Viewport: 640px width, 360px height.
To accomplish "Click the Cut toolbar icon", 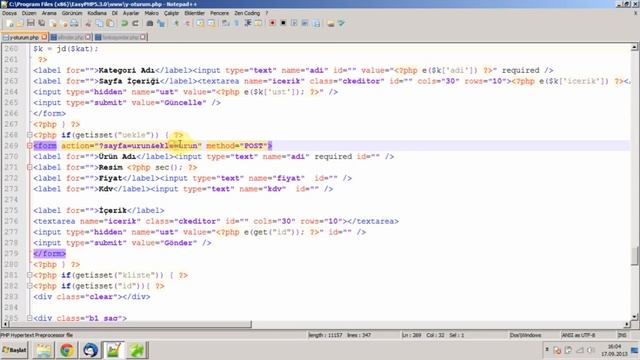I will coord(88,23).
